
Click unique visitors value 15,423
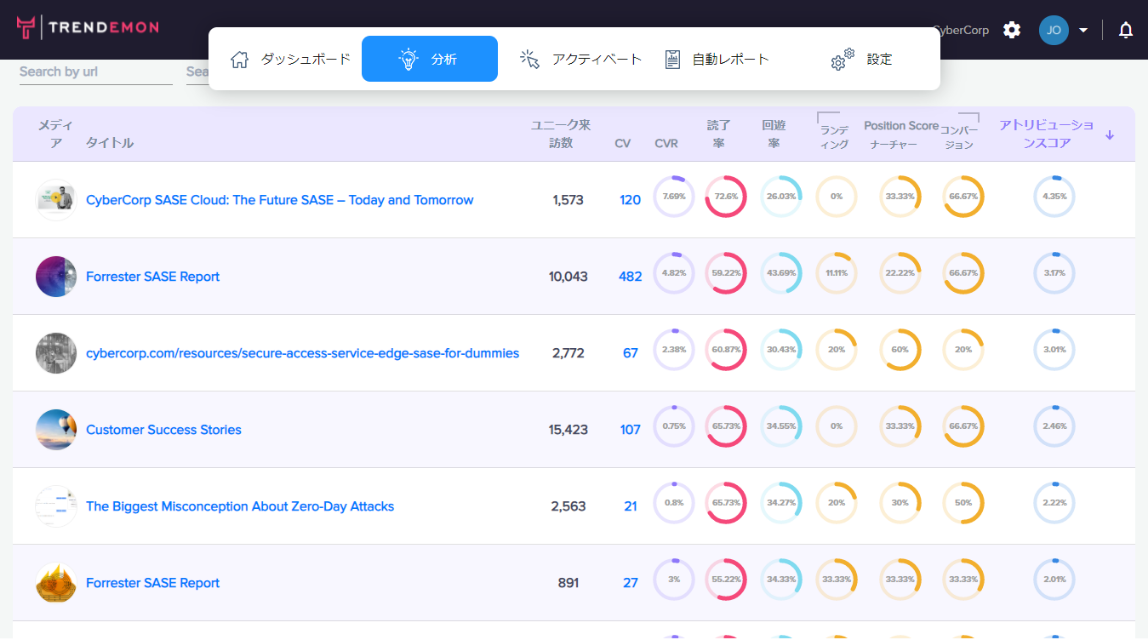pyautogui.click(x=568, y=430)
